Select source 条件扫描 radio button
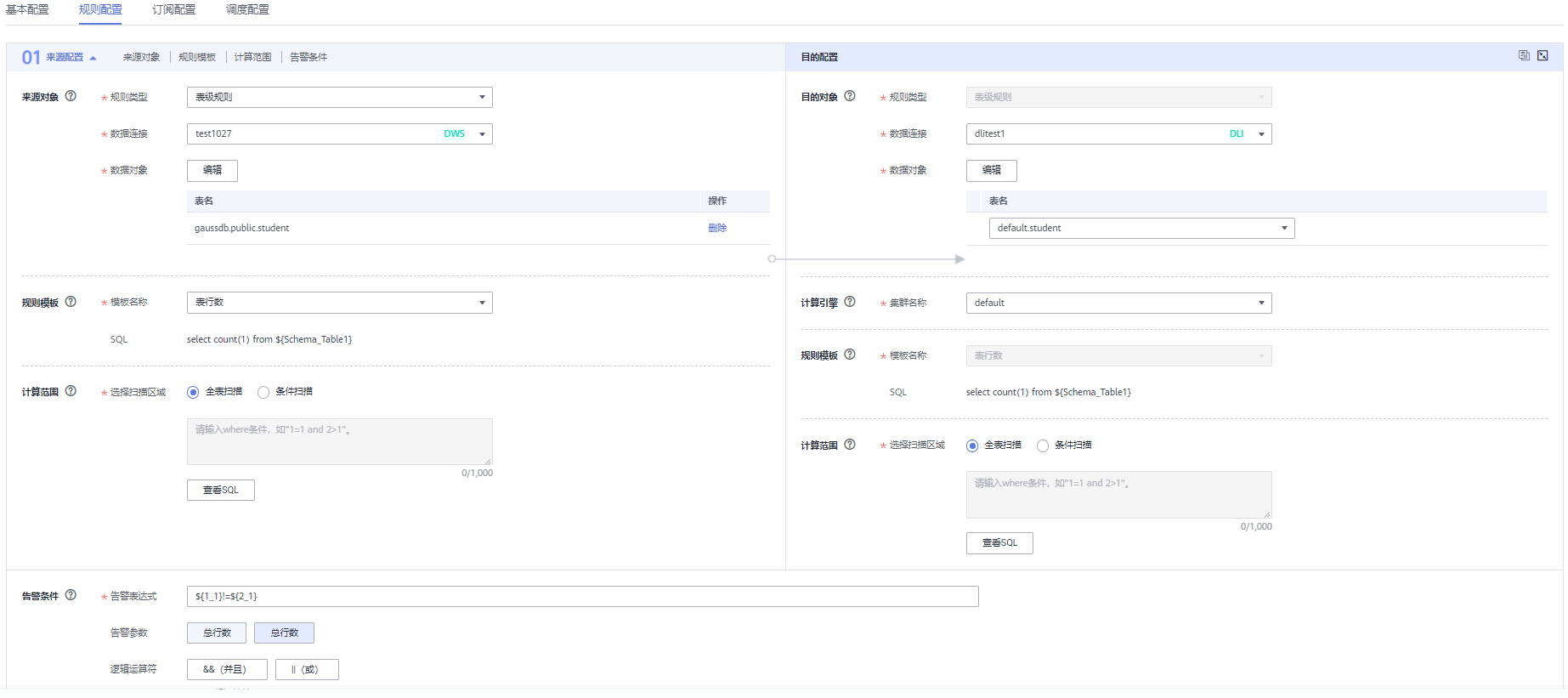This screenshot has height=698, width=1568. pos(263,392)
